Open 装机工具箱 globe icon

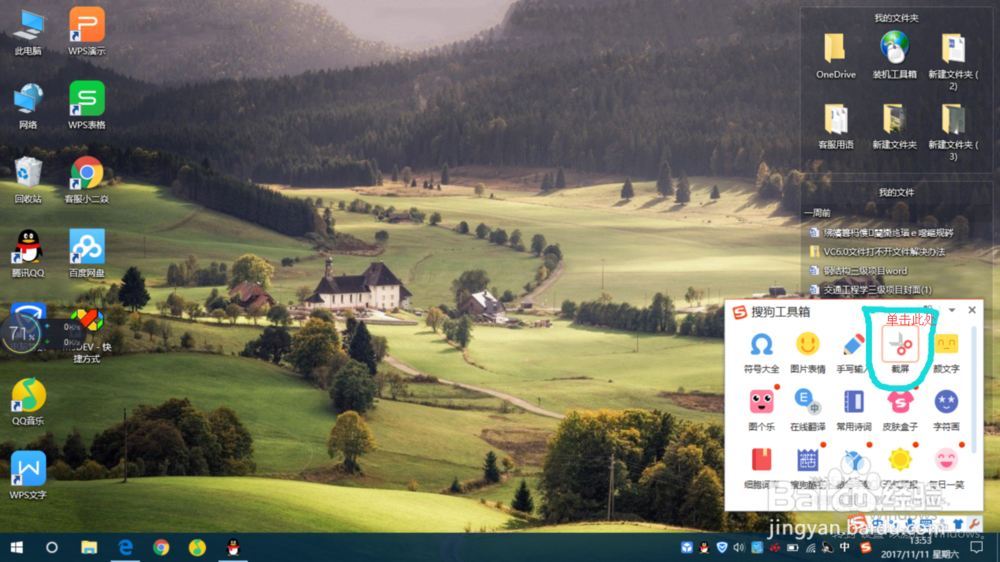pos(895,55)
